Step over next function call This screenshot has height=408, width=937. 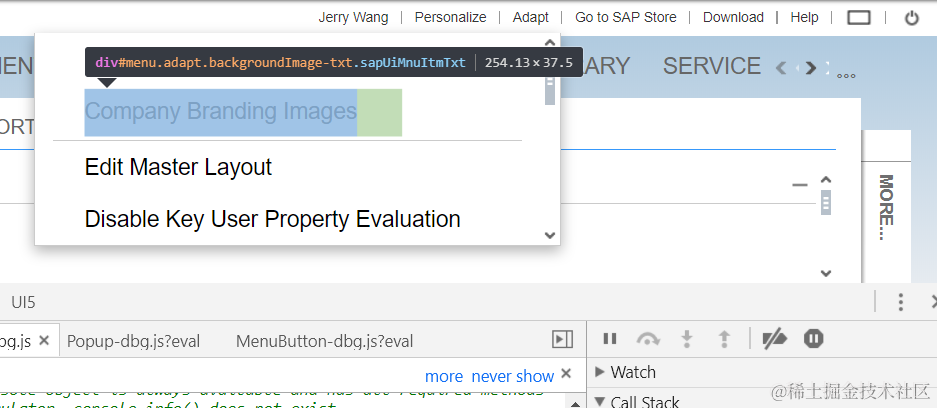[x=648, y=339]
